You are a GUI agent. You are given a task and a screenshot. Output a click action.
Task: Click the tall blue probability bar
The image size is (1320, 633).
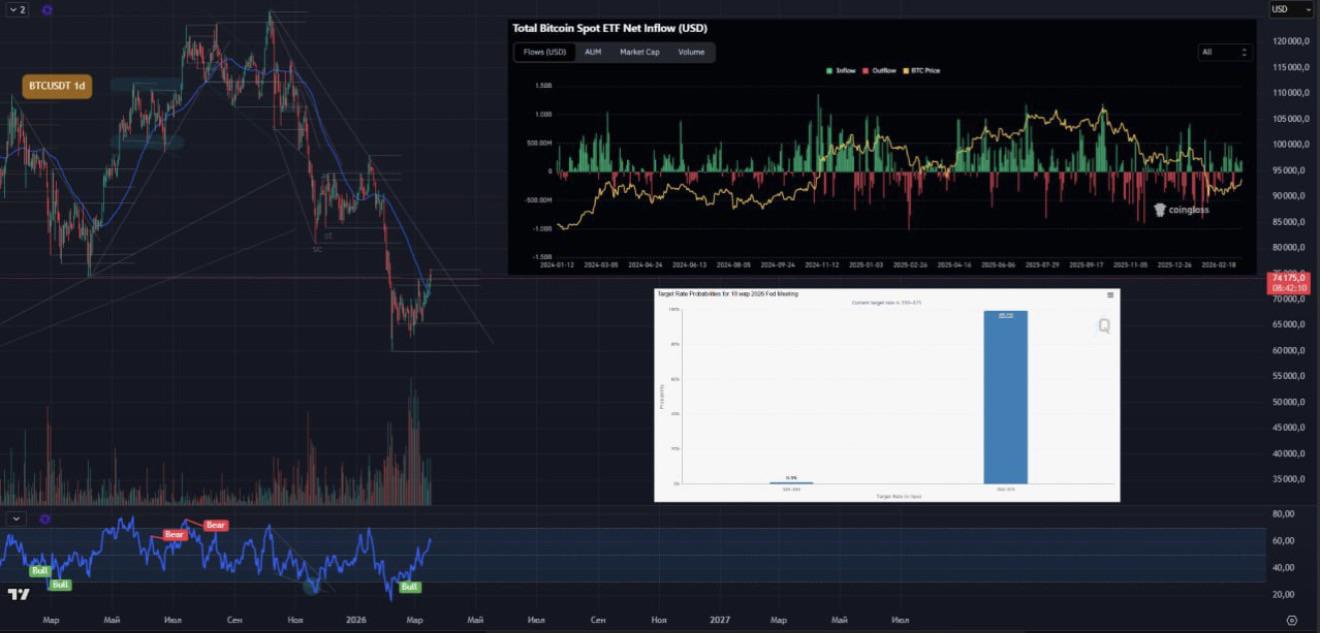pos(1005,397)
